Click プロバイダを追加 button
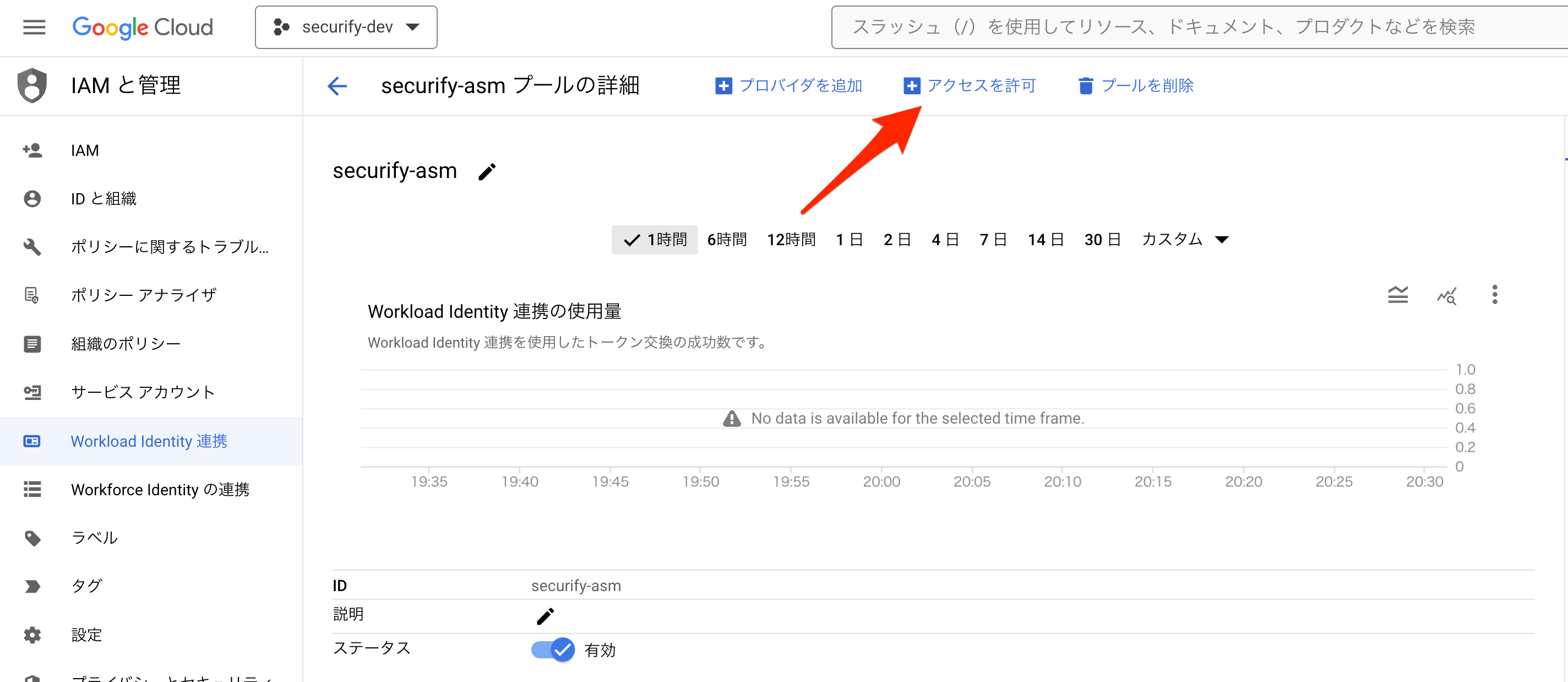This screenshot has width=1568, height=682. tap(789, 86)
